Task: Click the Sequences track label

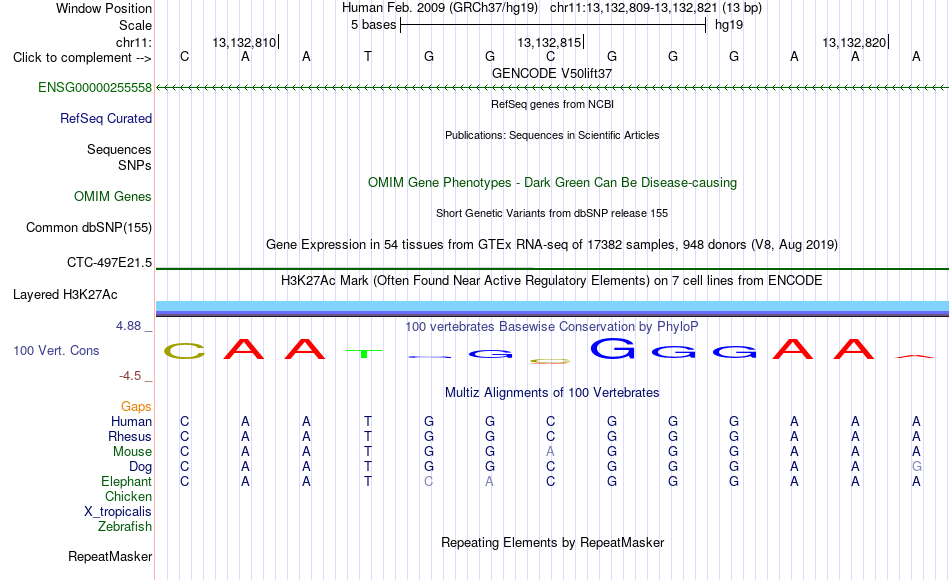Action: pos(119,149)
